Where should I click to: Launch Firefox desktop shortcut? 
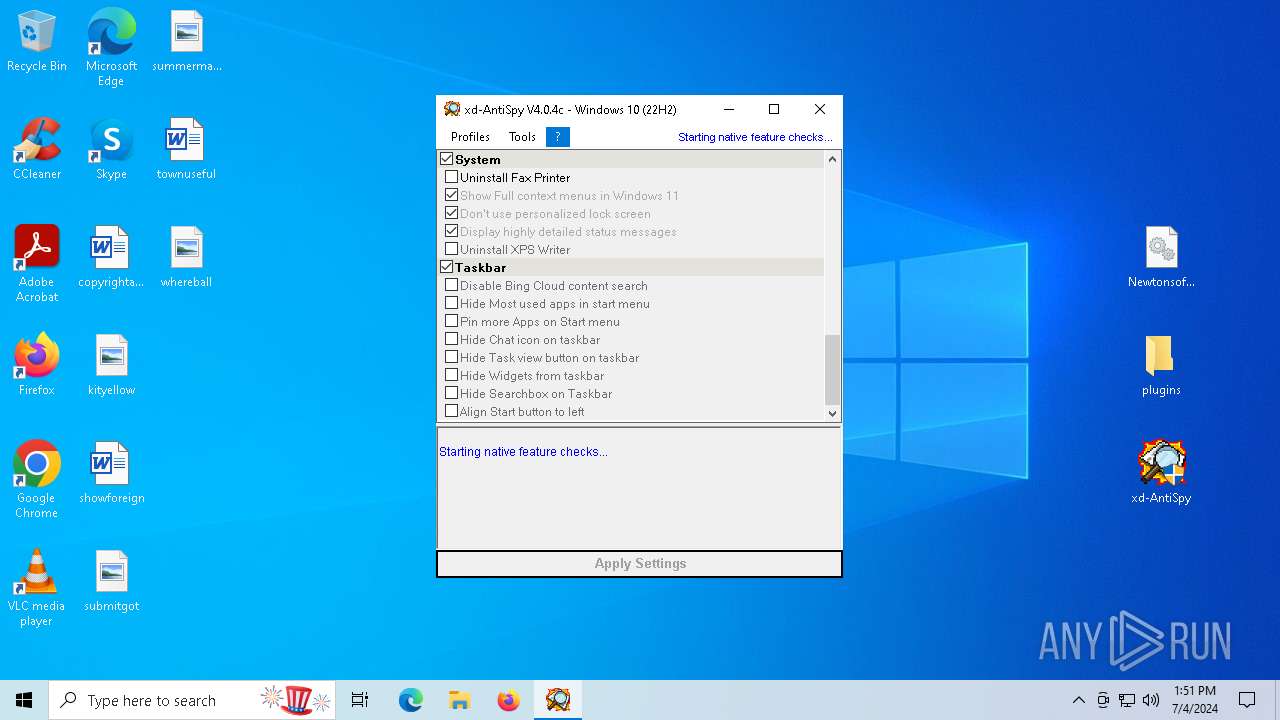(37, 365)
